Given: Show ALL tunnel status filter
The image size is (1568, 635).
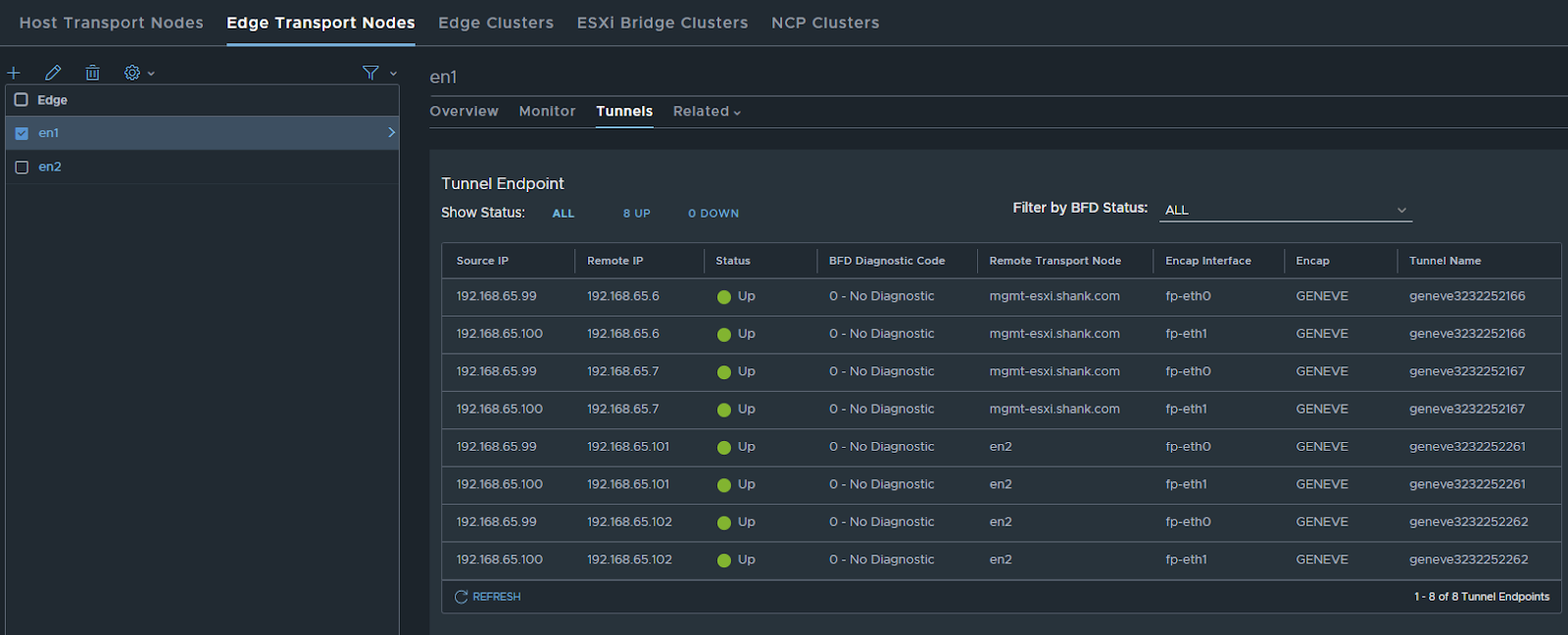Looking at the screenshot, I should (x=563, y=214).
